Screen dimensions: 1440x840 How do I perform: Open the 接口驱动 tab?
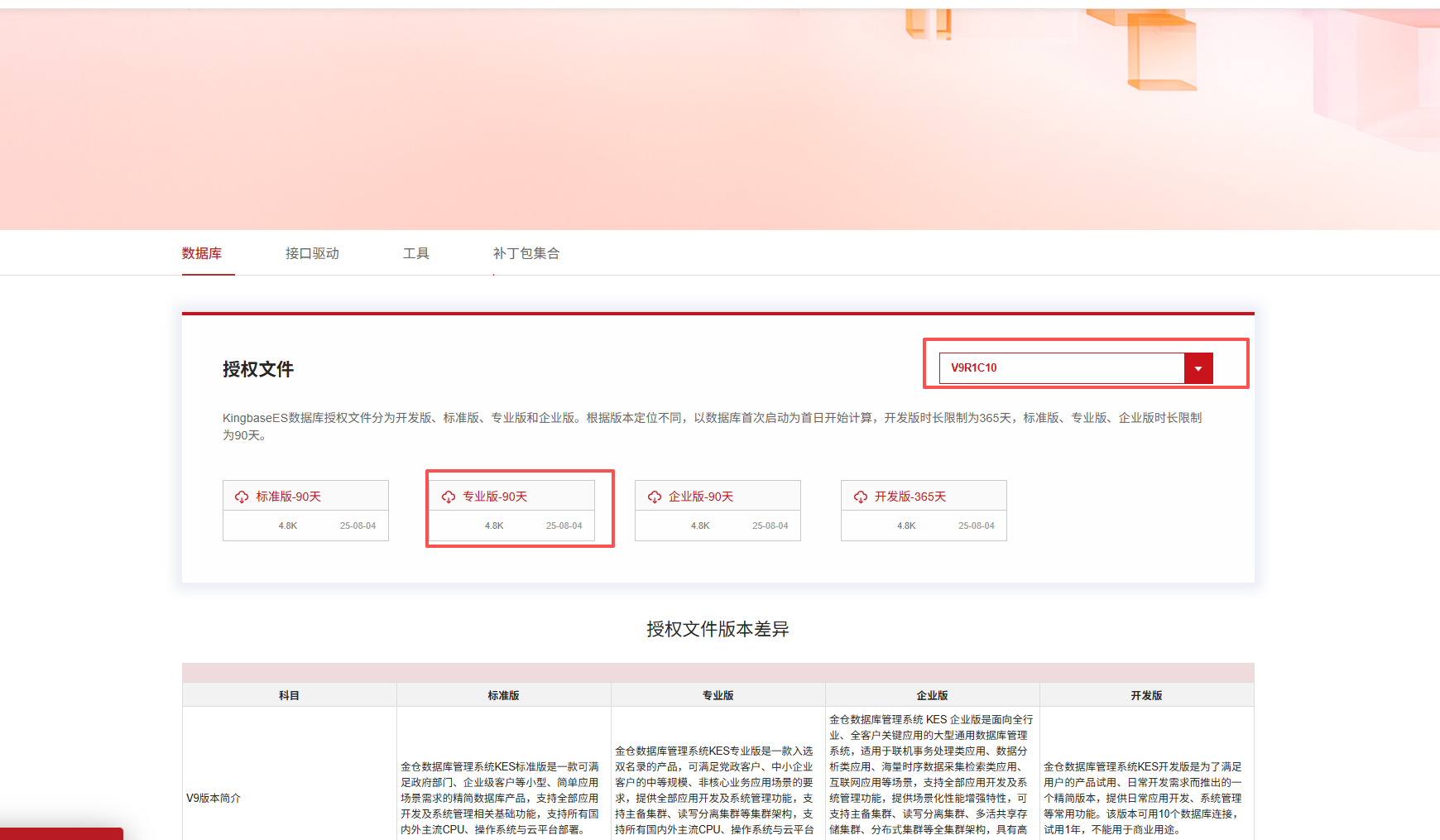click(312, 253)
